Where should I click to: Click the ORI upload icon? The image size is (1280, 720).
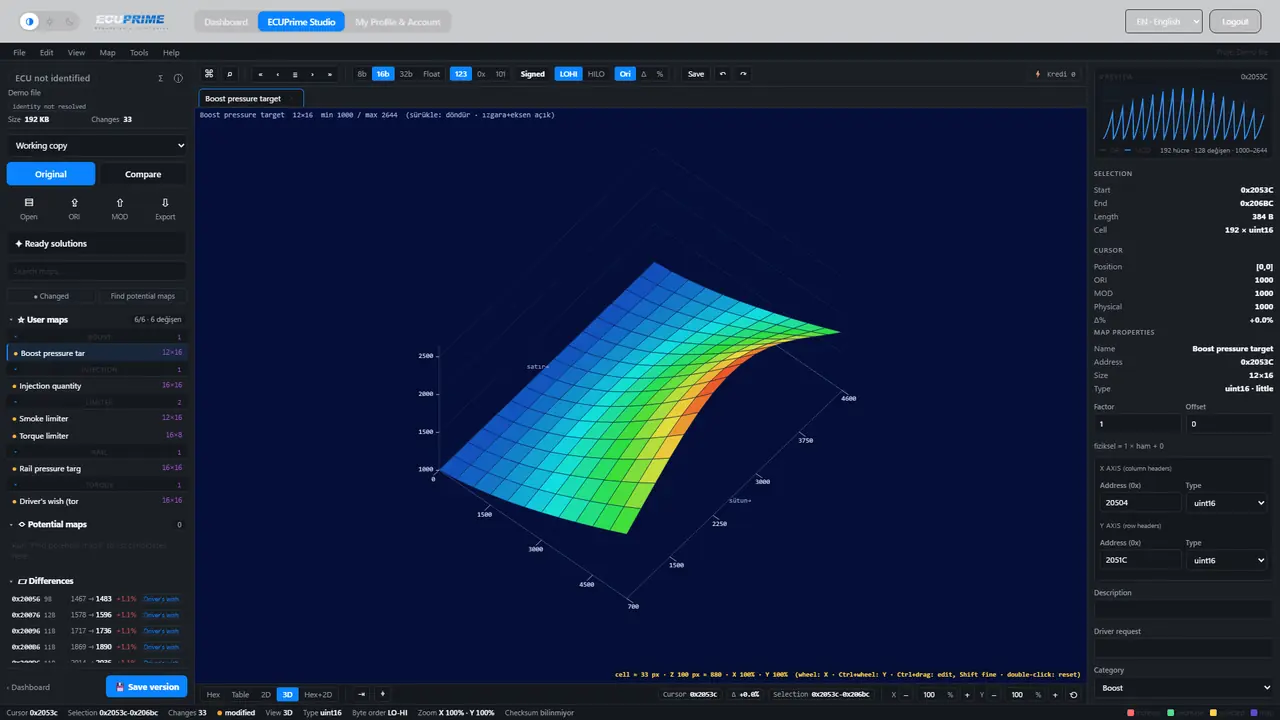pyautogui.click(x=74, y=202)
